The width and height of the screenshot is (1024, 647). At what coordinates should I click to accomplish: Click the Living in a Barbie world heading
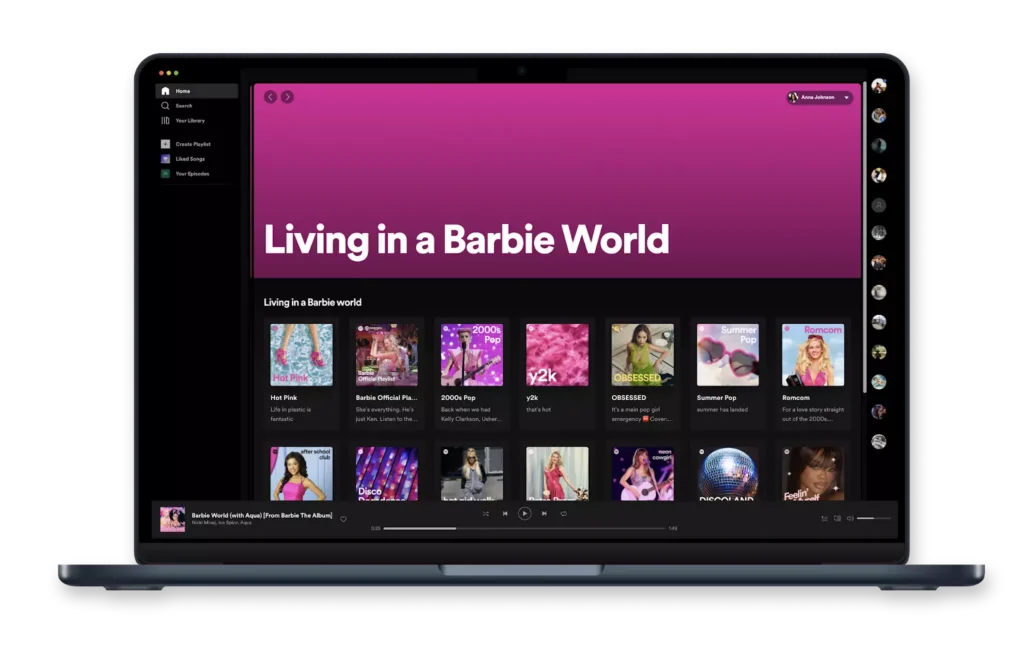point(312,301)
